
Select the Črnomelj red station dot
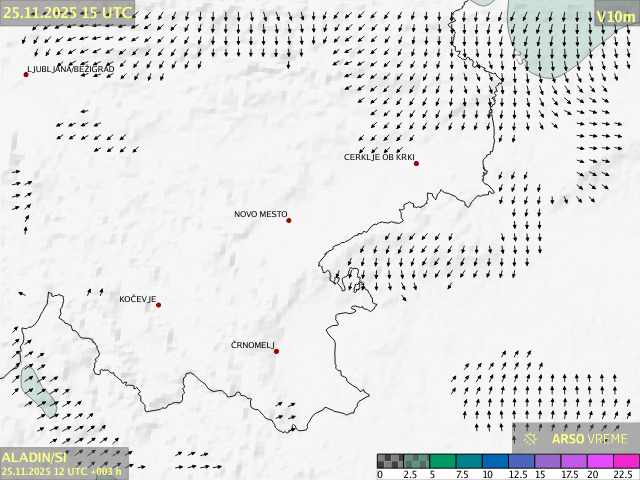click(x=276, y=351)
